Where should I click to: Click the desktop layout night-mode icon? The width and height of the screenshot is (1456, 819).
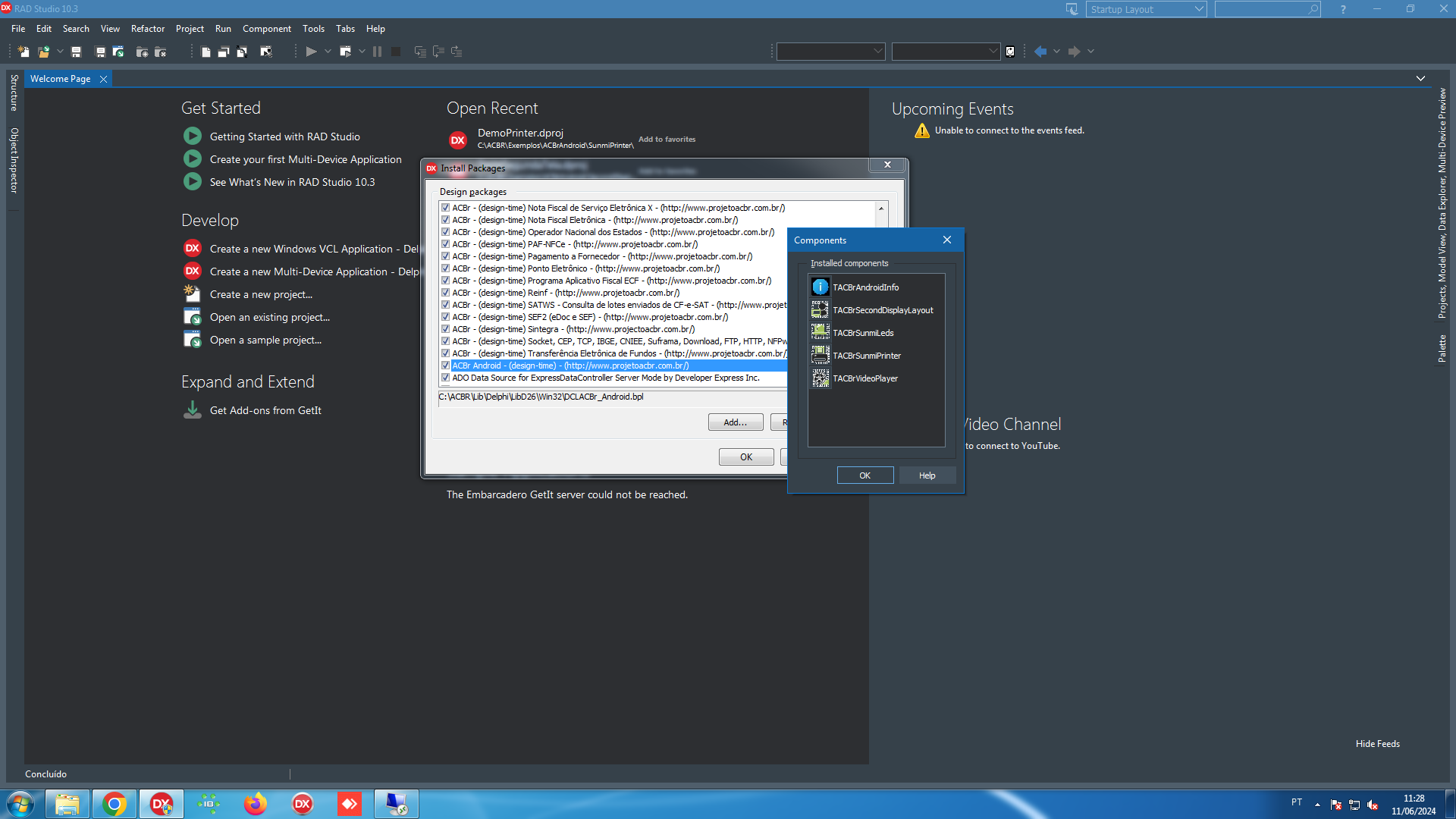coord(1072,9)
